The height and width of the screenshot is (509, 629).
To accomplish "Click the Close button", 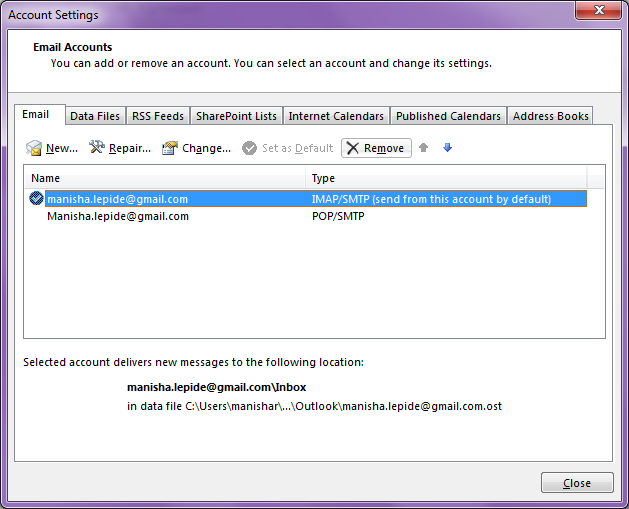I will point(577,483).
